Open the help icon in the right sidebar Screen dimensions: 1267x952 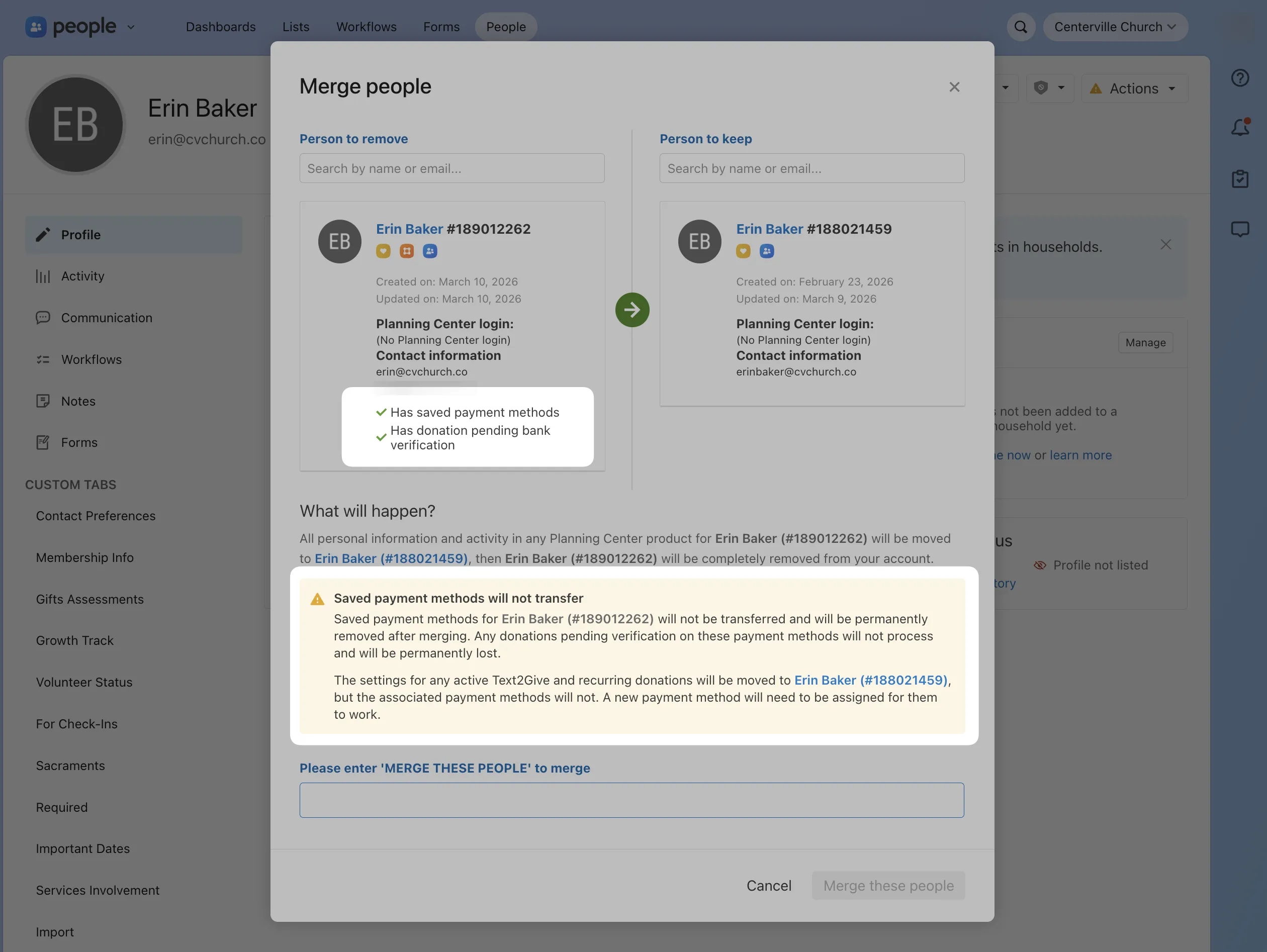[x=1240, y=77]
